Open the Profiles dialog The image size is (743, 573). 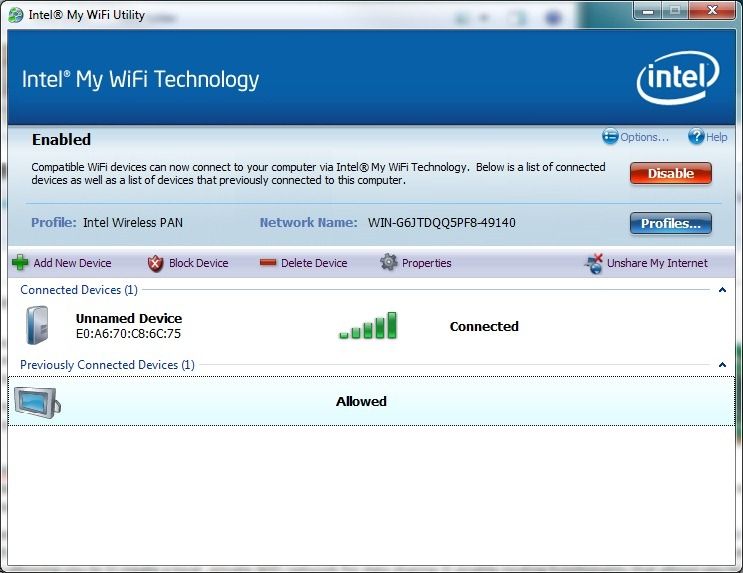671,223
